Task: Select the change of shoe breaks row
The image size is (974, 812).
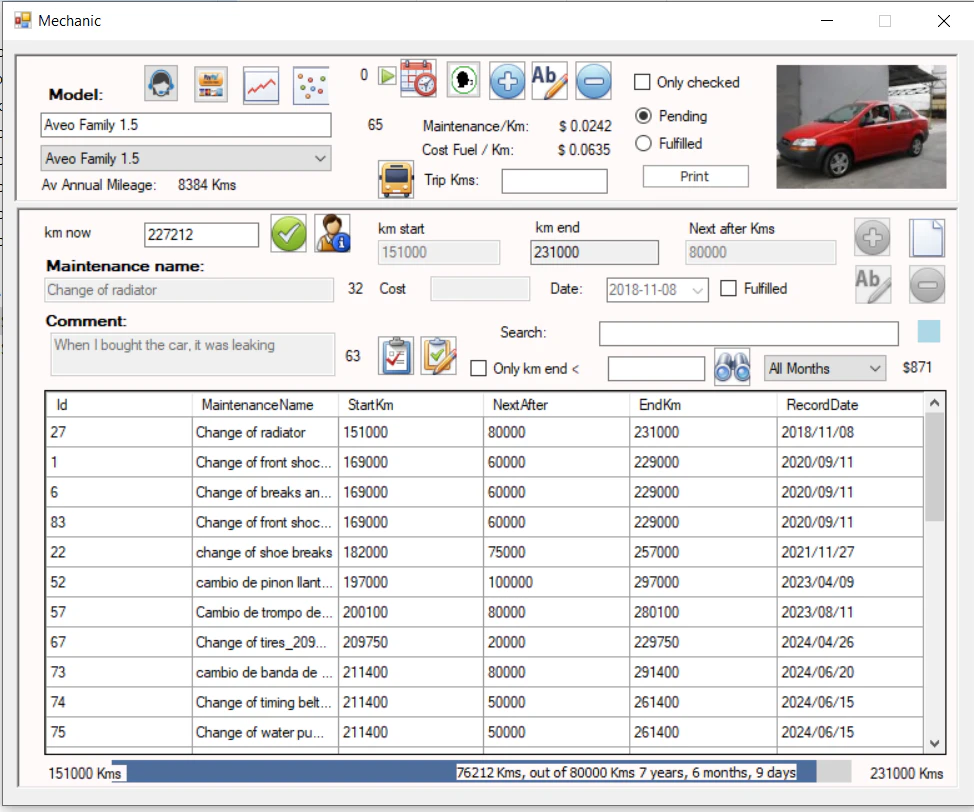Action: pos(485,552)
